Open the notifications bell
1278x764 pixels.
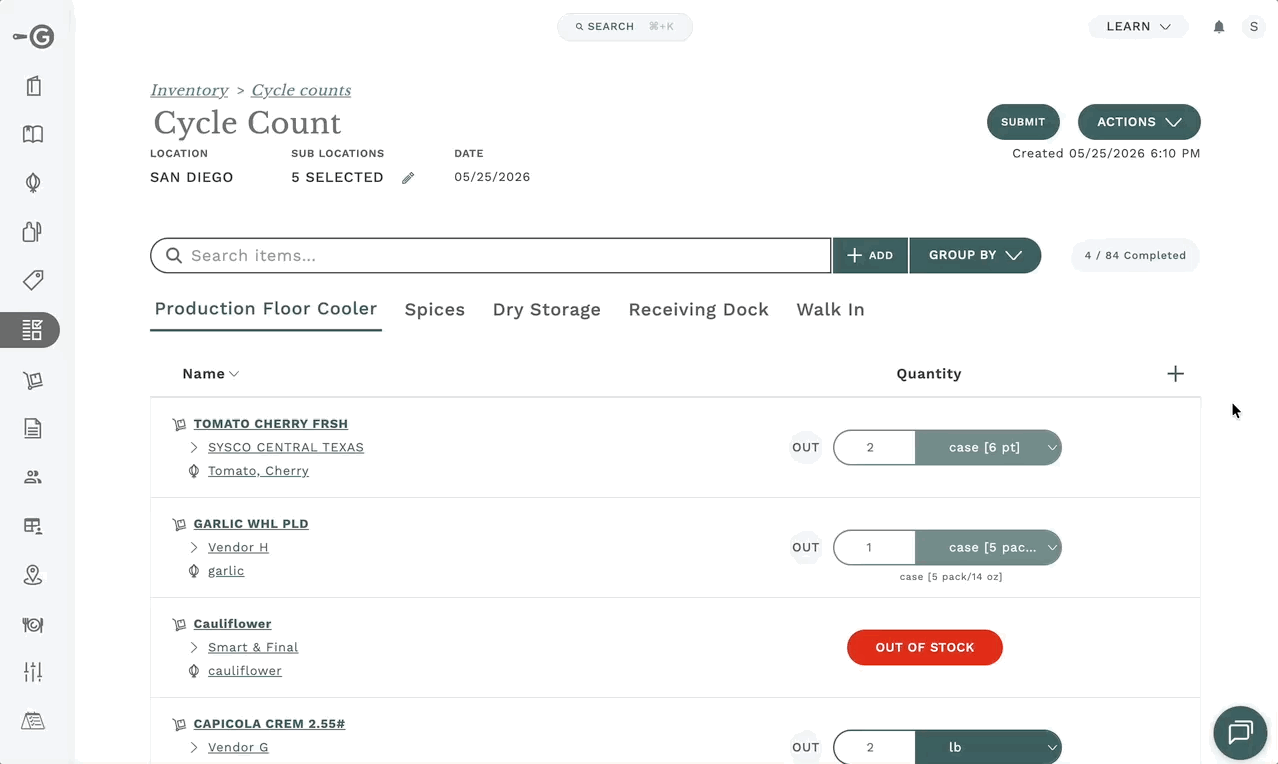click(x=1219, y=27)
